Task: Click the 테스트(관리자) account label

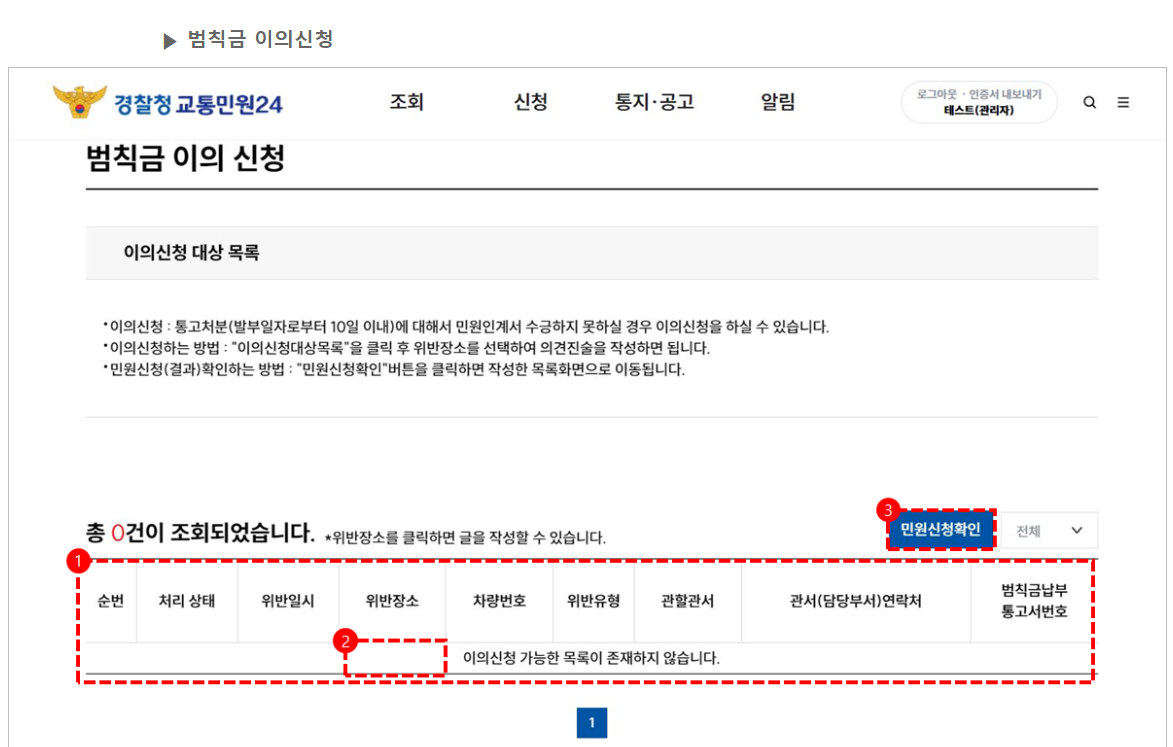Action: point(978,111)
